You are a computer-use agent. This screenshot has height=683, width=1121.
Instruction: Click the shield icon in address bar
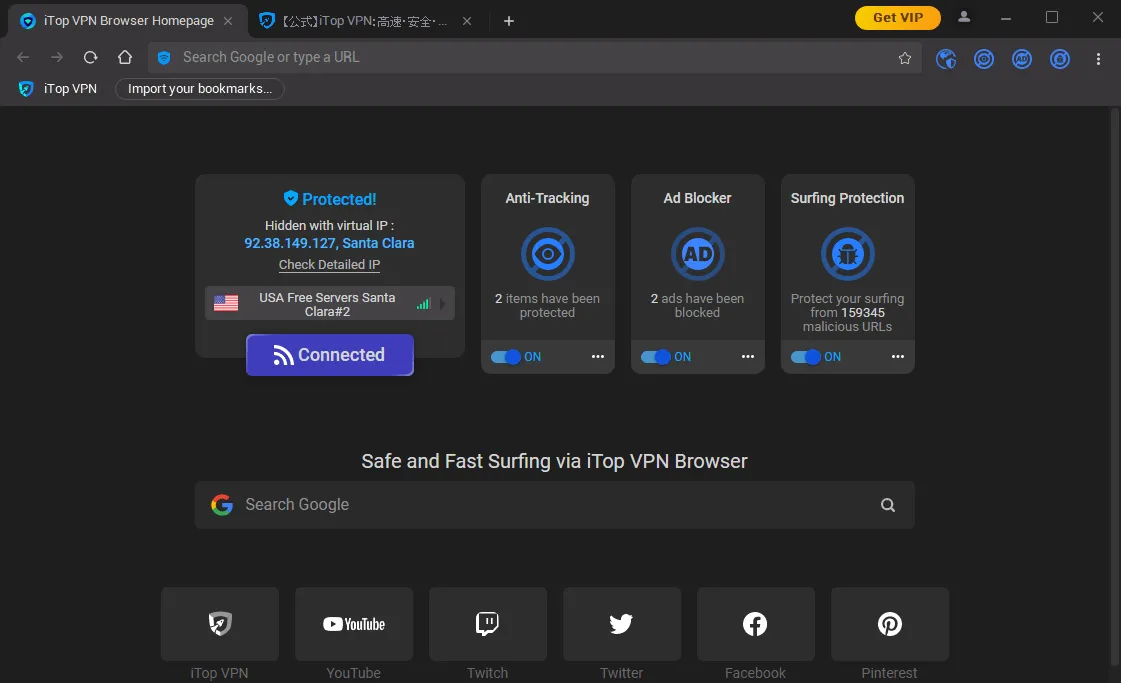click(164, 58)
